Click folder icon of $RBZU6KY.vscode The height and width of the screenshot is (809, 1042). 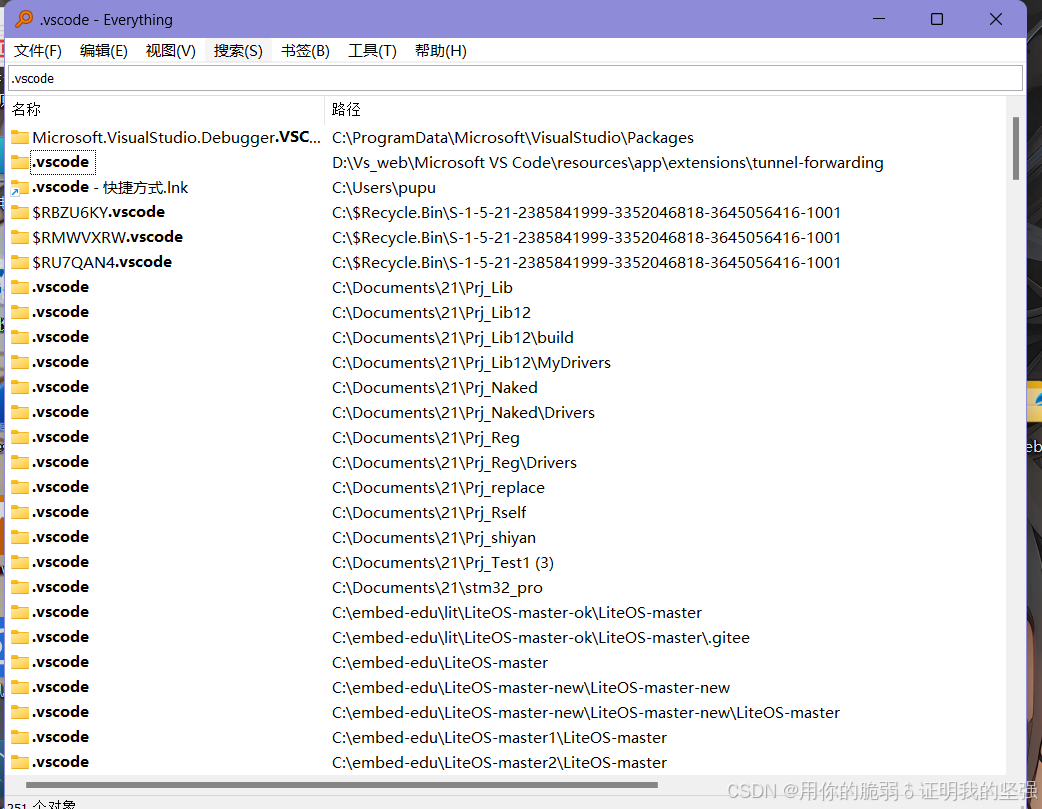coord(20,213)
